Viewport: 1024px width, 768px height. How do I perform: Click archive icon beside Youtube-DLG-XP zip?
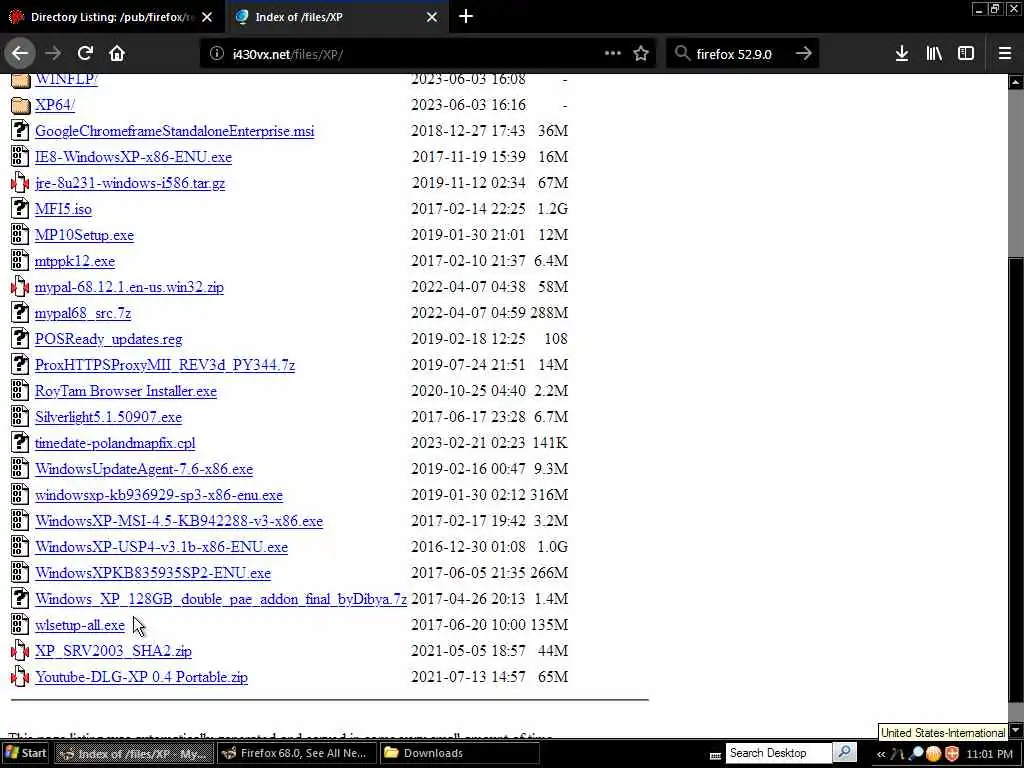[20, 677]
